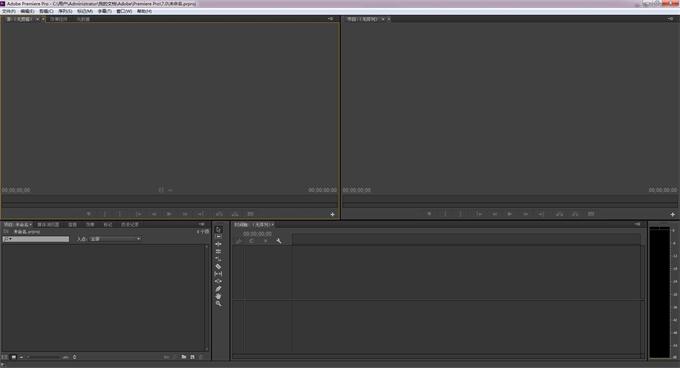
Task: Select the Razor tool
Action: pos(219,267)
